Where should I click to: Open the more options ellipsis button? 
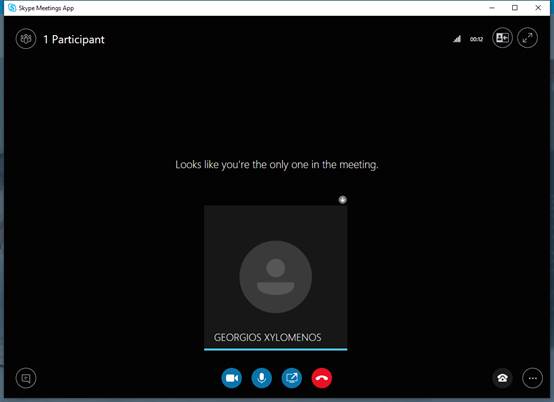(532, 378)
